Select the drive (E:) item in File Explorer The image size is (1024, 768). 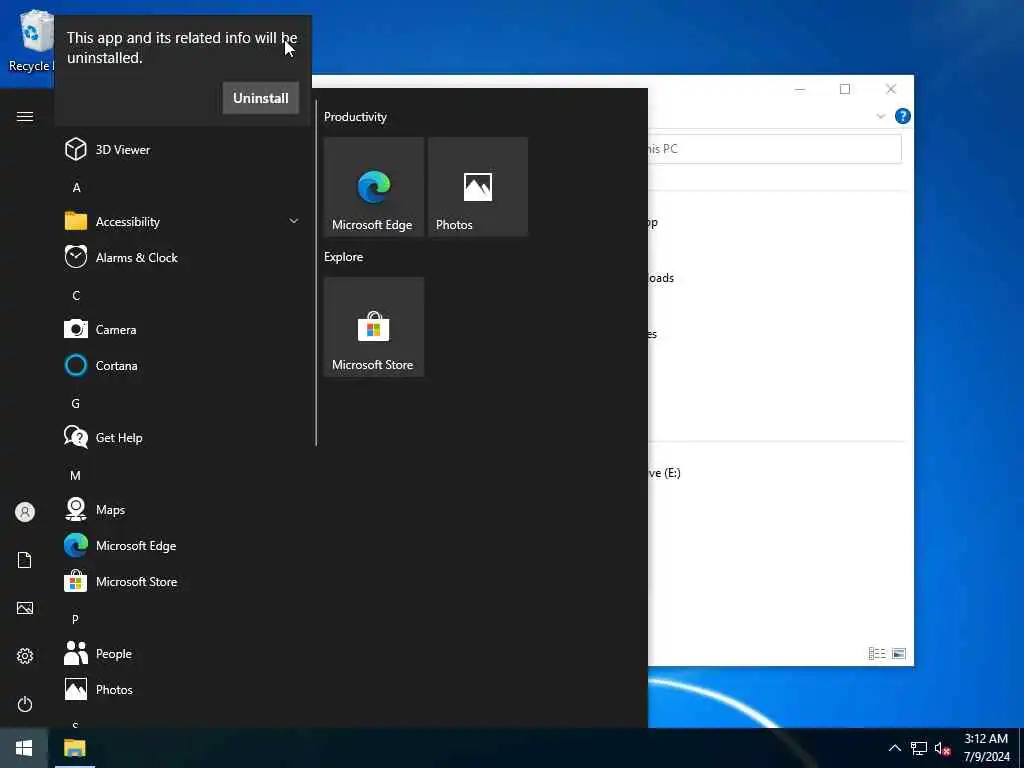[x=664, y=473]
